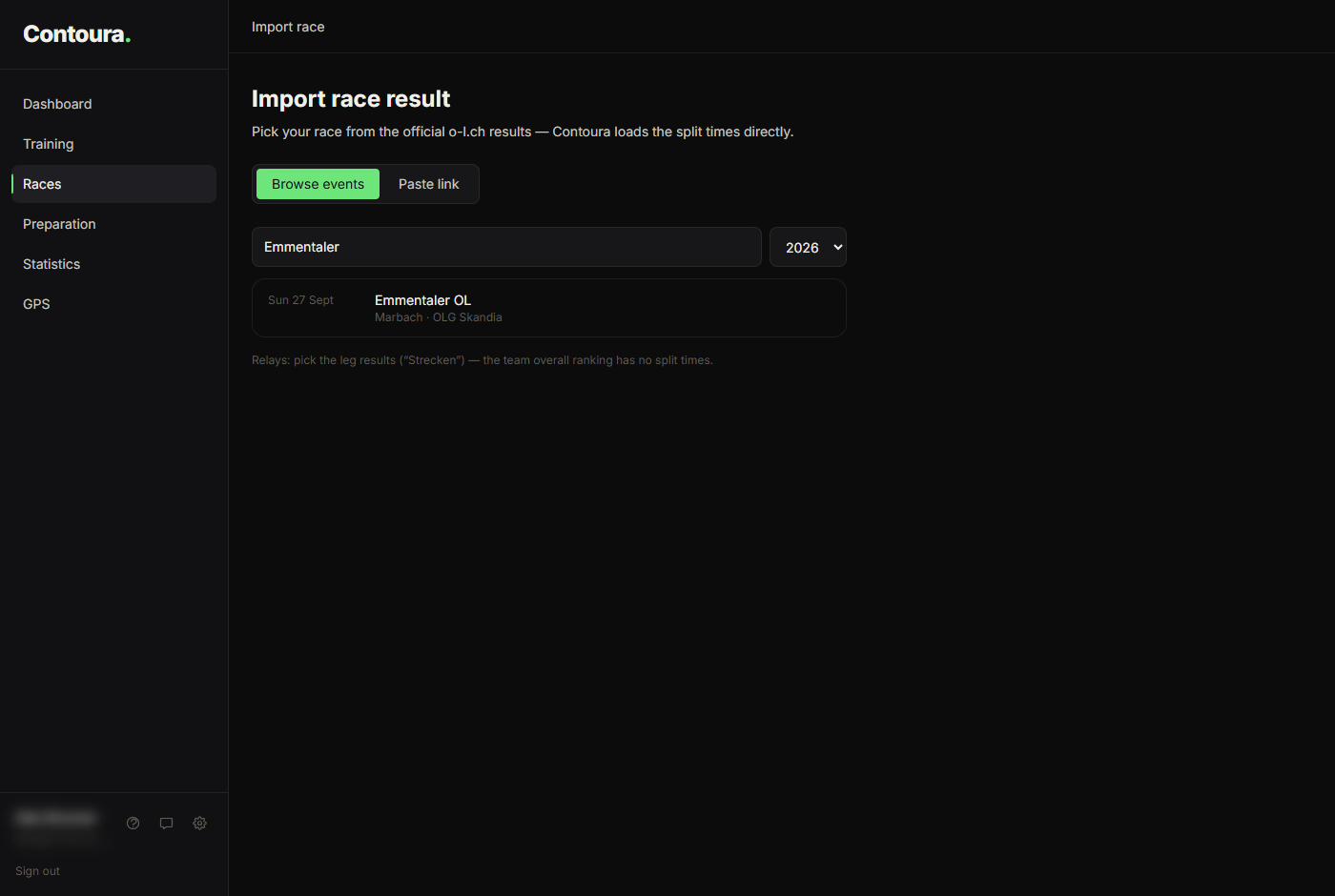Click the blurred user profile name
Image resolution: width=1335 pixels, height=896 pixels.
pyautogui.click(x=57, y=819)
